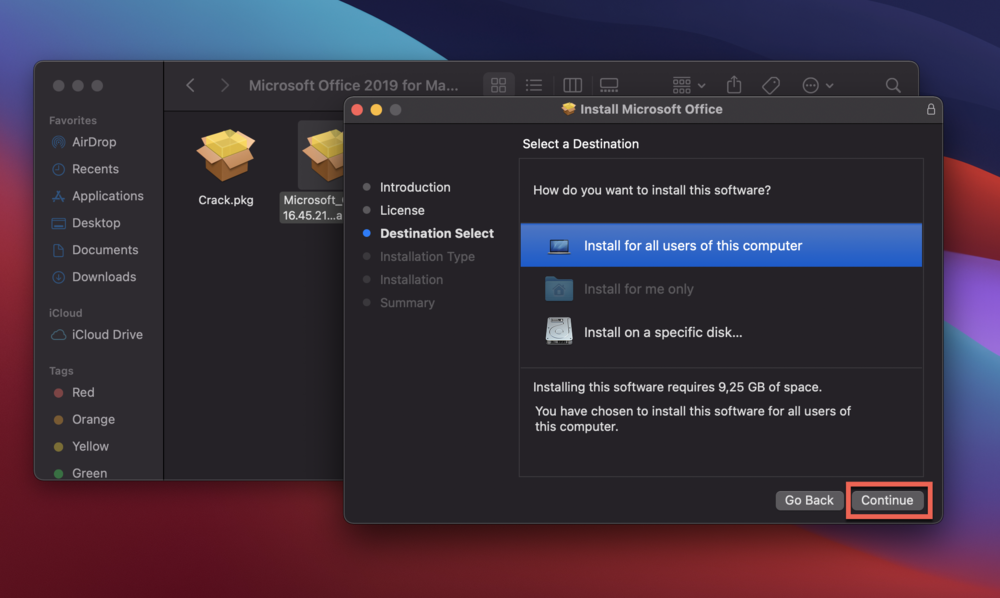
Task: Click the Share icon in Finder toolbar
Action: pyautogui.click(x=734, y=86)
